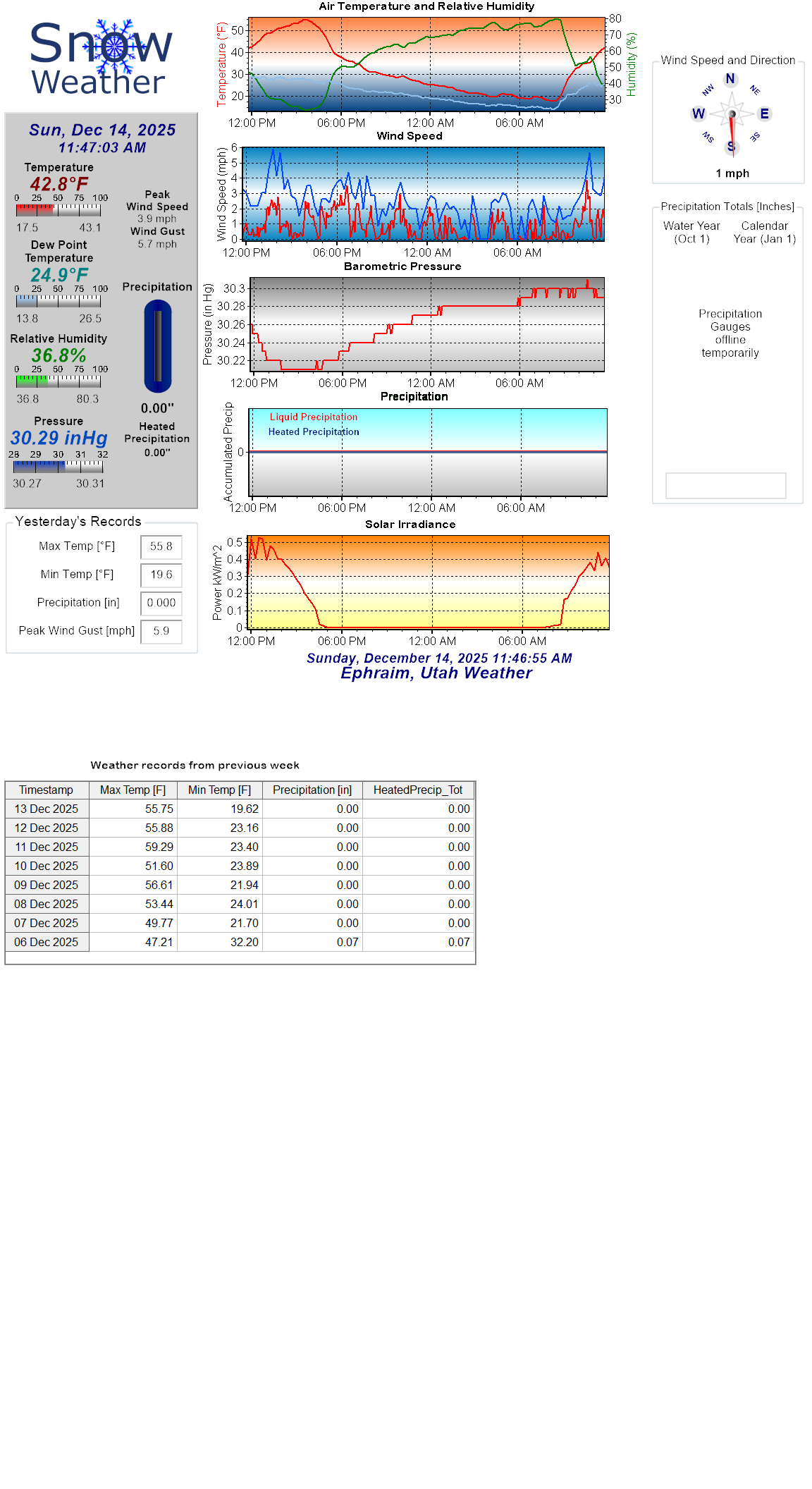Click the NE label on the wind compass
The height and width of the screenshot is (1489, 812).
755,90
